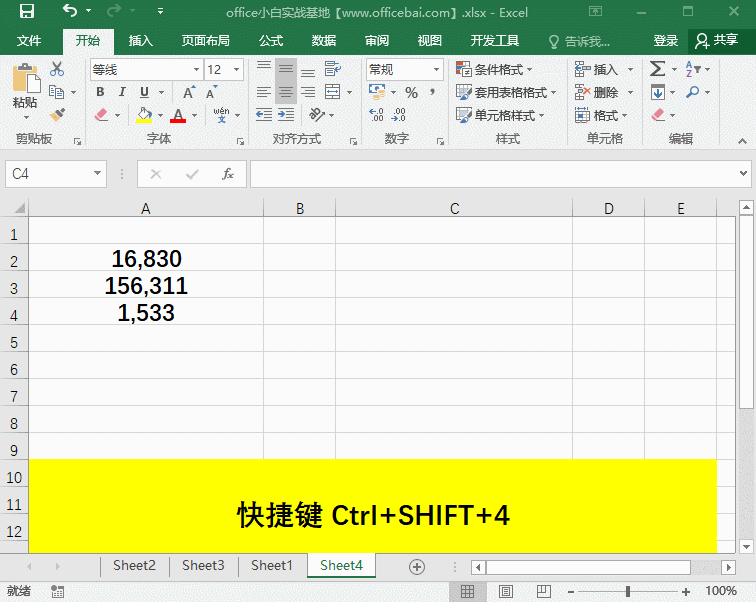Open the font size 12 dropdown
The height and width of the screenshot is (602, 756).
pyautogui.click(x=237, y=69)
